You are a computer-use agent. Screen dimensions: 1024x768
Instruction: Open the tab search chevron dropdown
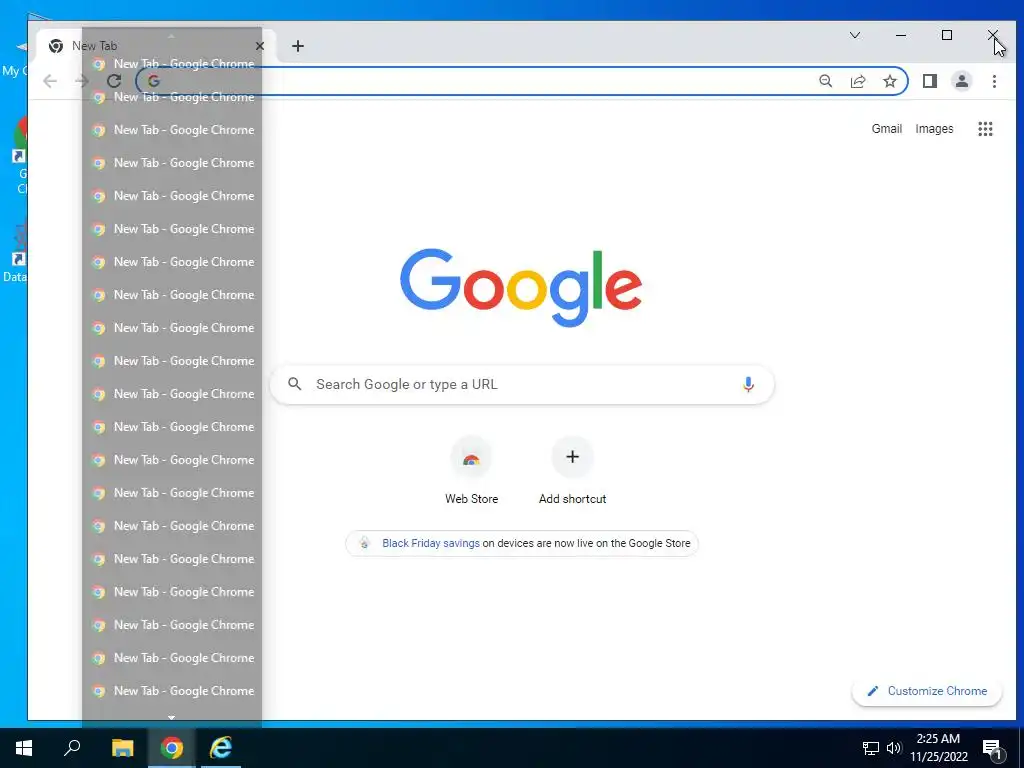tap(854, 35)
